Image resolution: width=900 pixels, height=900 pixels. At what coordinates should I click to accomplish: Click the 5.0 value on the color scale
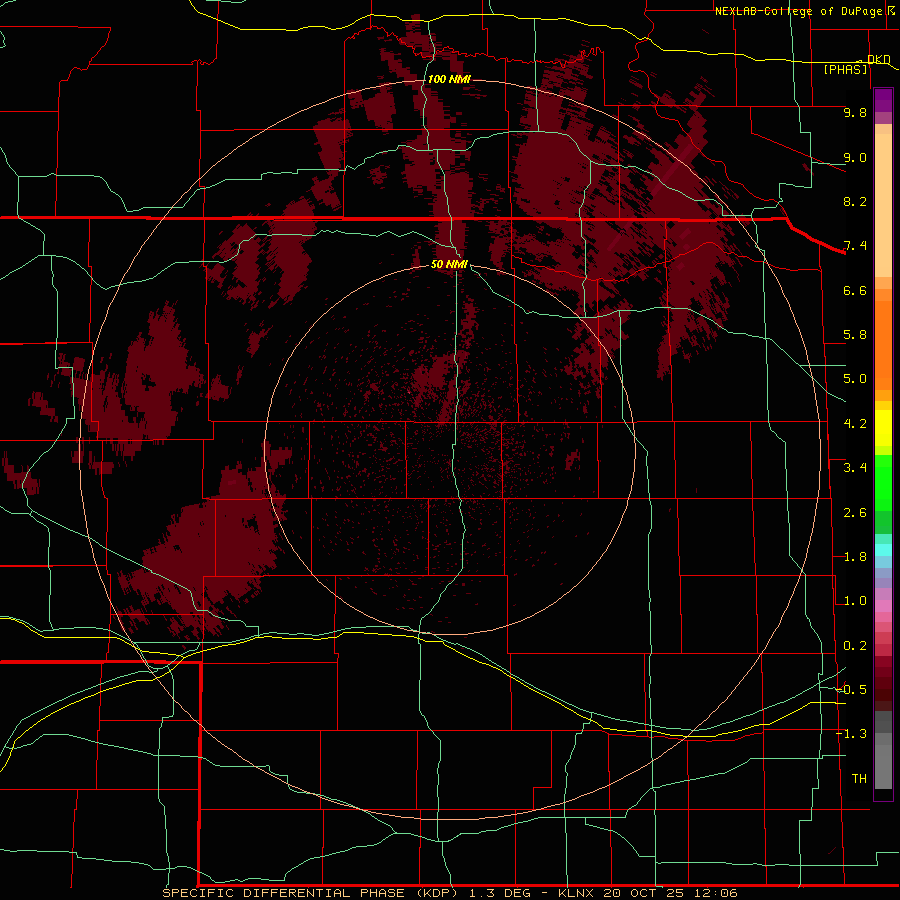pyautogui.click(x=855, y=379)
